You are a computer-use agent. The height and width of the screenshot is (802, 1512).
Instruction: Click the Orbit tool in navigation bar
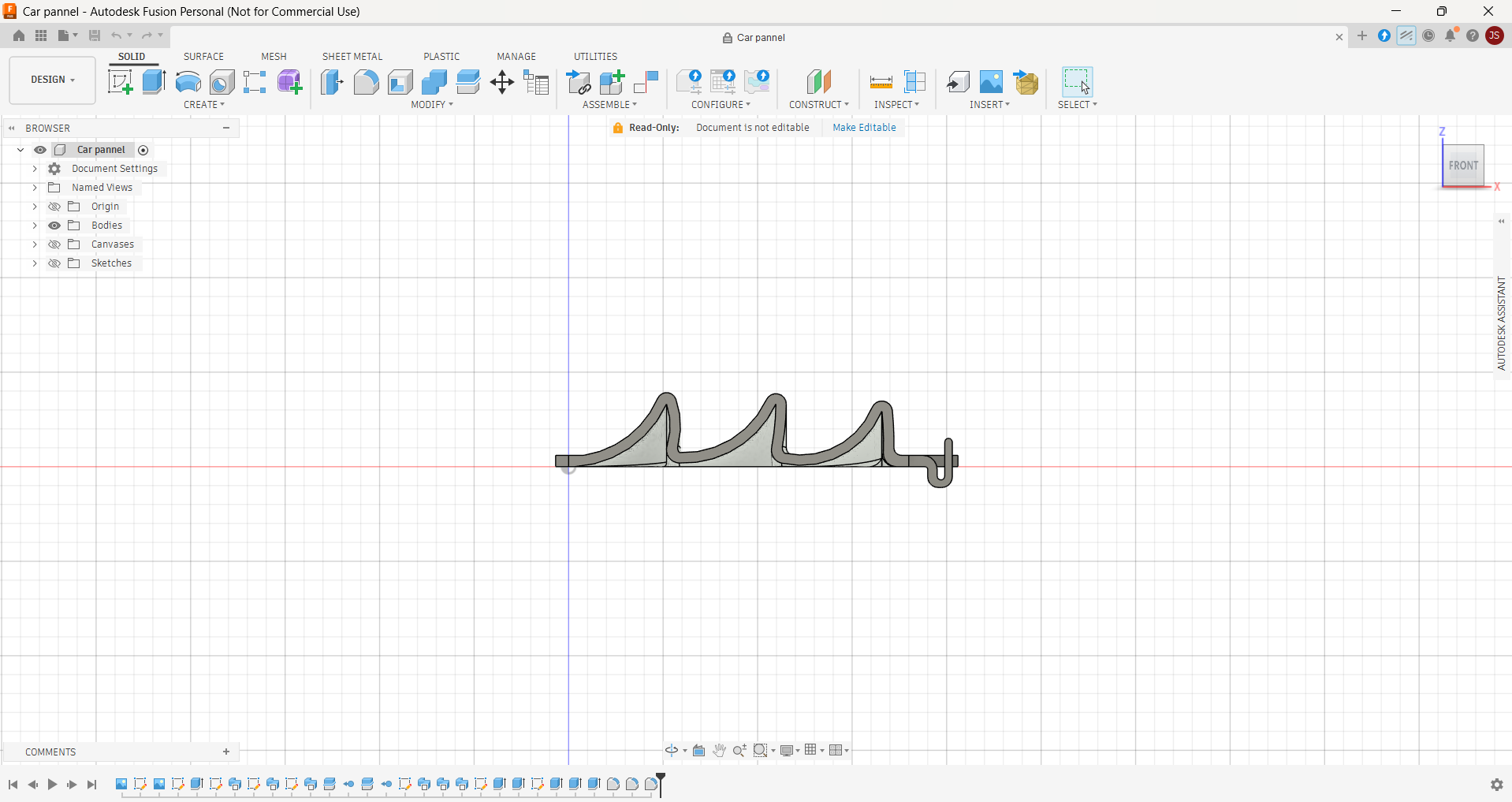click(x=672, y=750)
